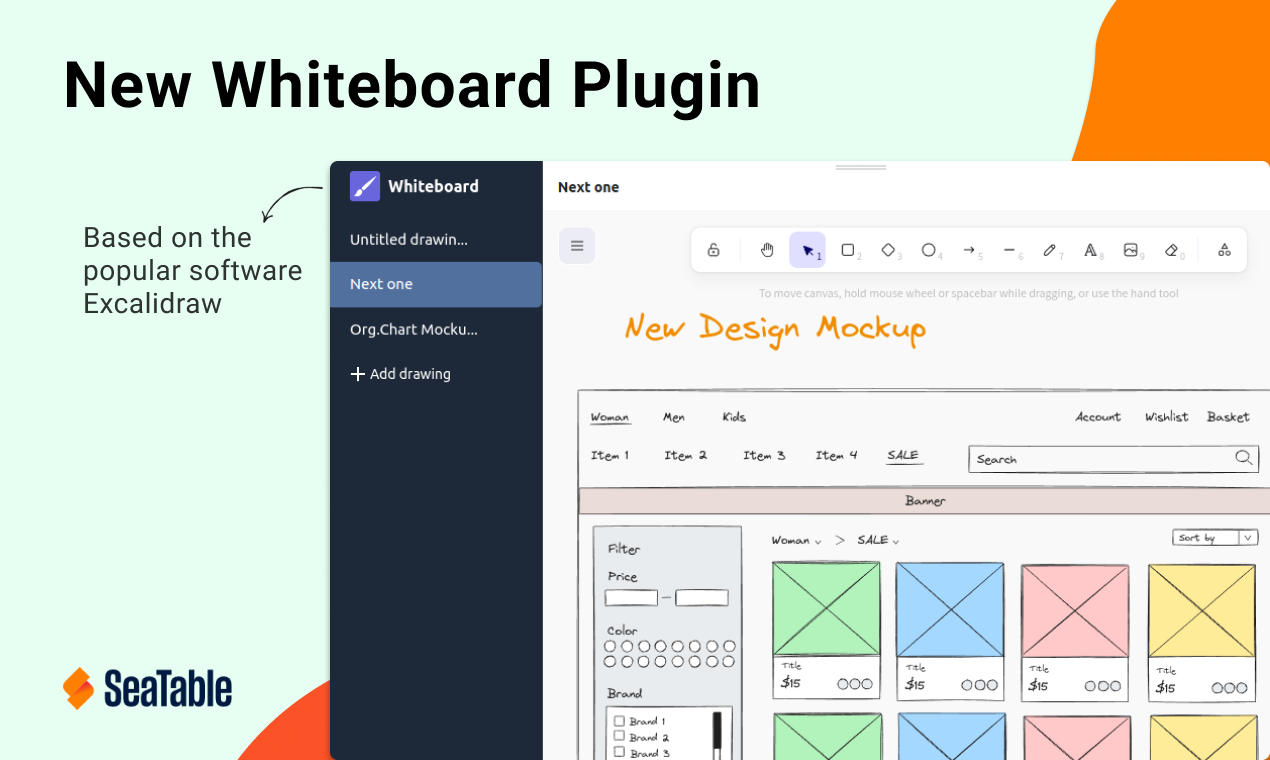Select the Rectangle tool
Image resolution: width=1270 pixels, height=760 pixels.
(848, 250)
